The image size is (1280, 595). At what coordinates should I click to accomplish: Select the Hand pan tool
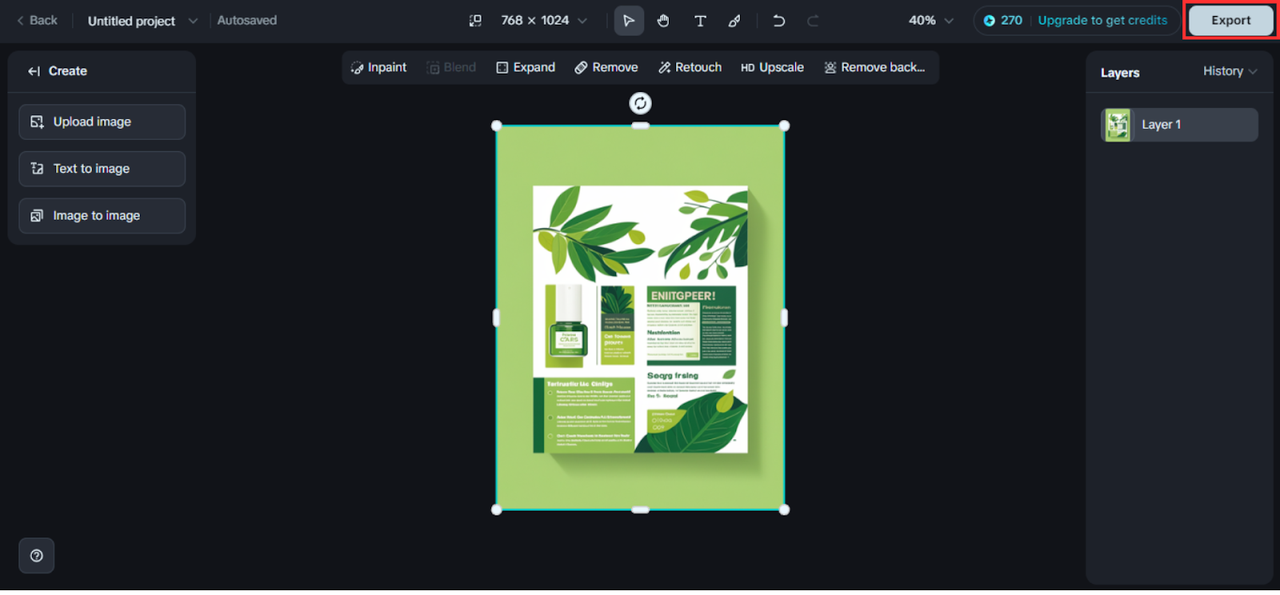pyautogui.click(x=663, y=20)
